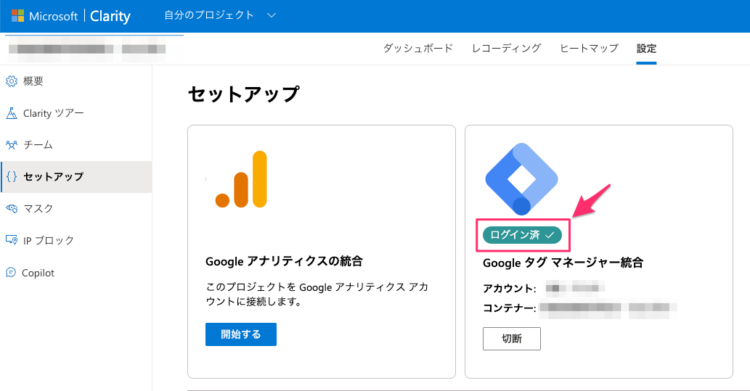Select the 設定 tab

pyautogui.click(x=646, y=48)
